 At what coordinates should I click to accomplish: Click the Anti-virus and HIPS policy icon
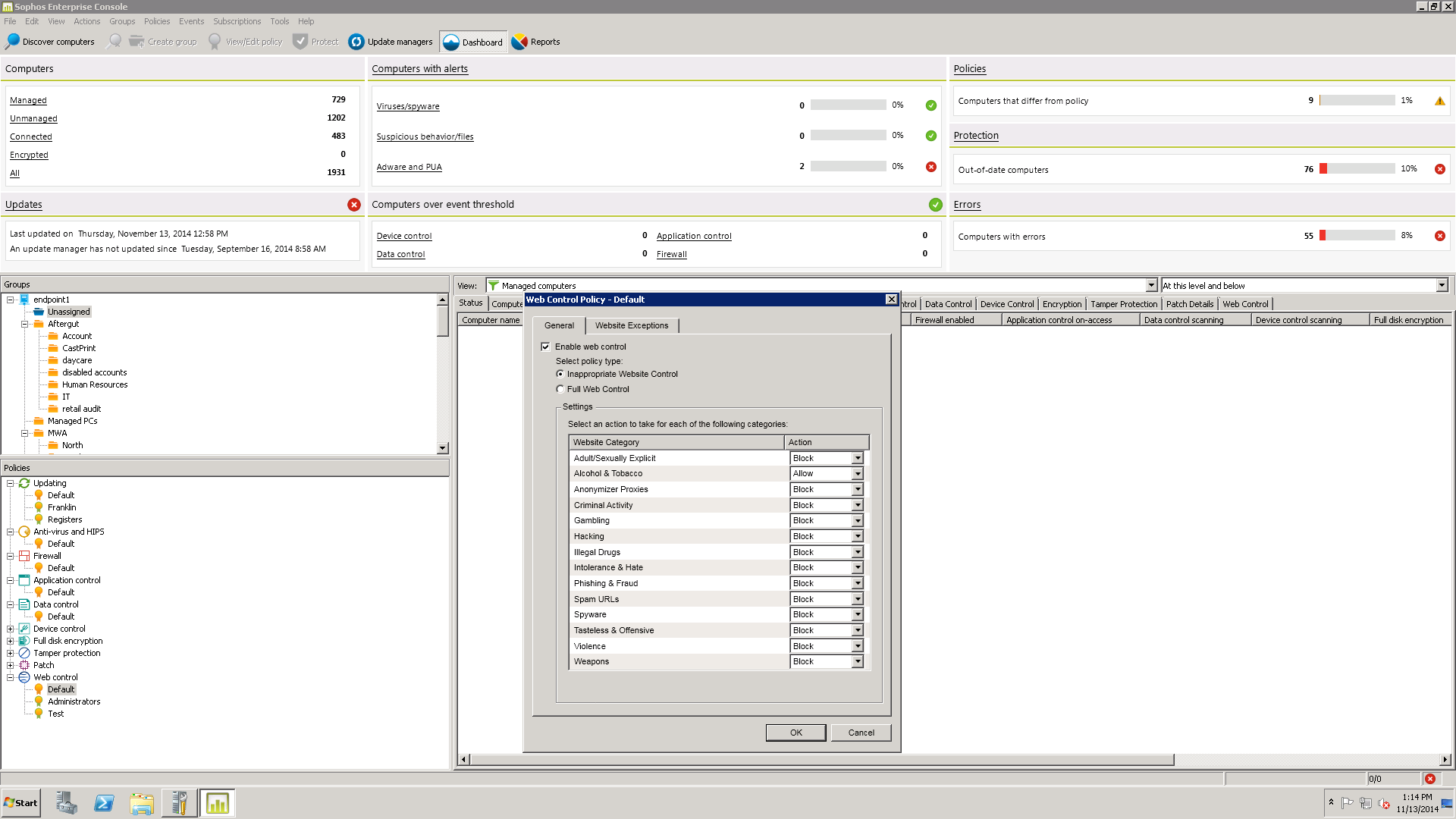click(24, 532)
